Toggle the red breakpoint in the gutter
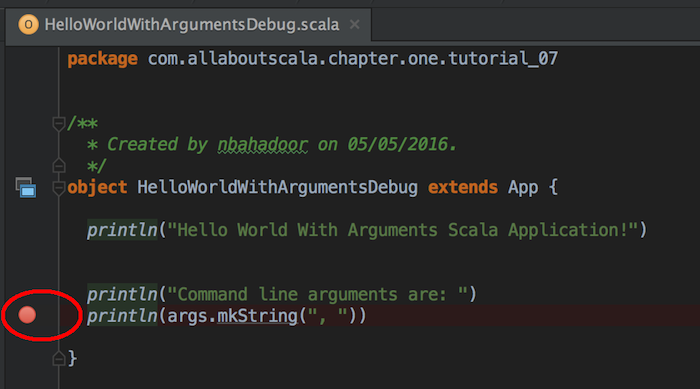 coord(27,315)
